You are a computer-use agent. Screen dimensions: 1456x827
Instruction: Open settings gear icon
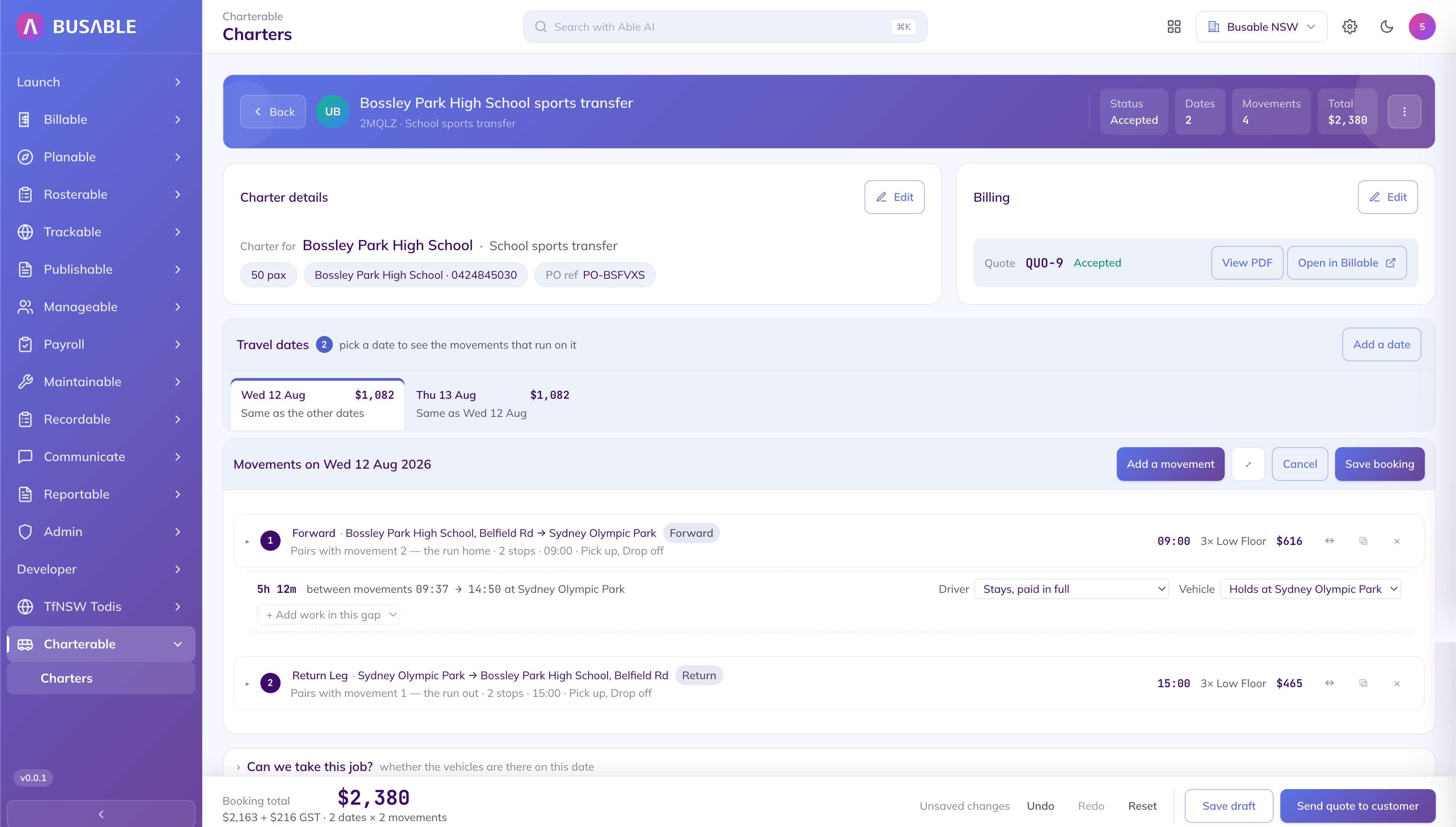point(1350,27)
